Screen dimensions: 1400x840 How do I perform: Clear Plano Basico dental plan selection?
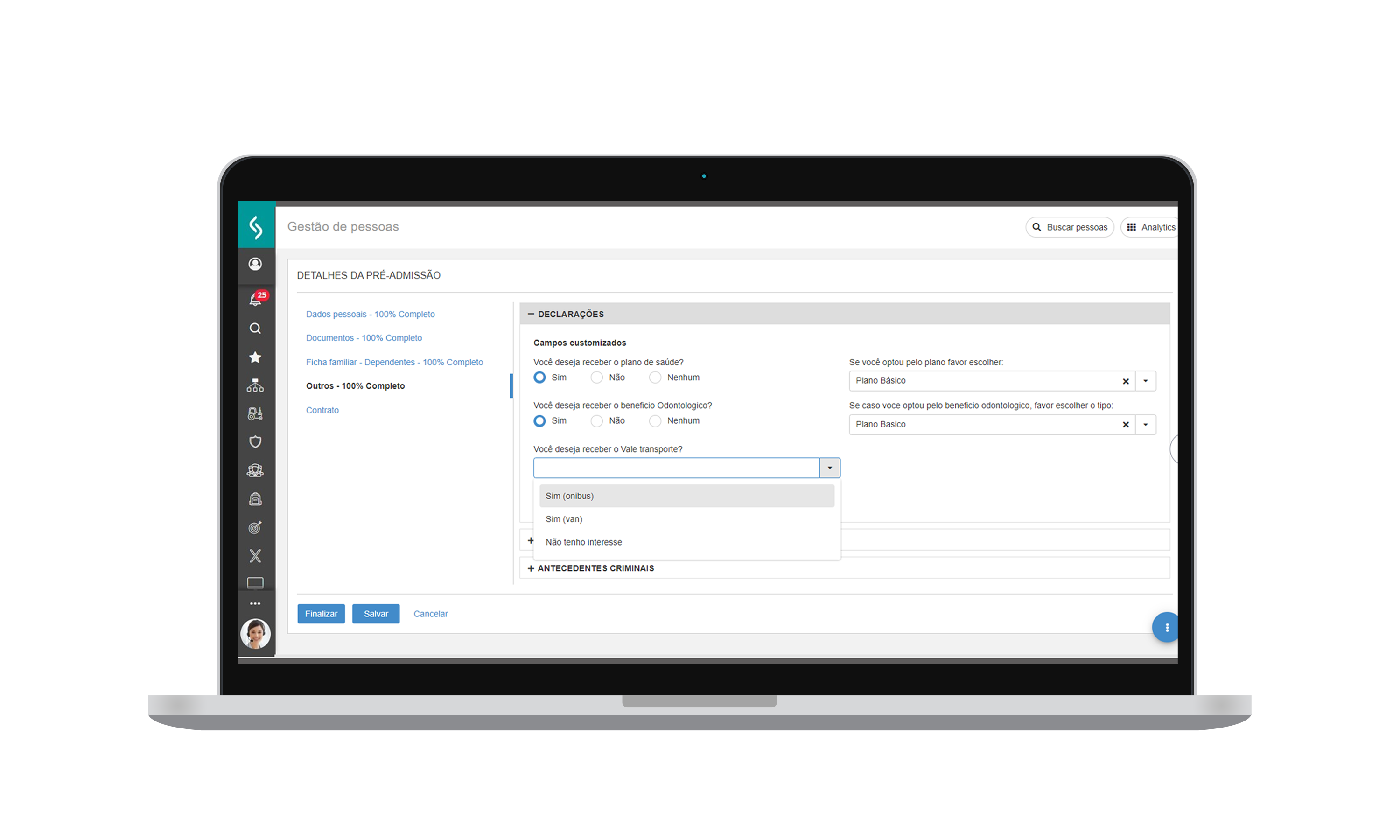1125,425
